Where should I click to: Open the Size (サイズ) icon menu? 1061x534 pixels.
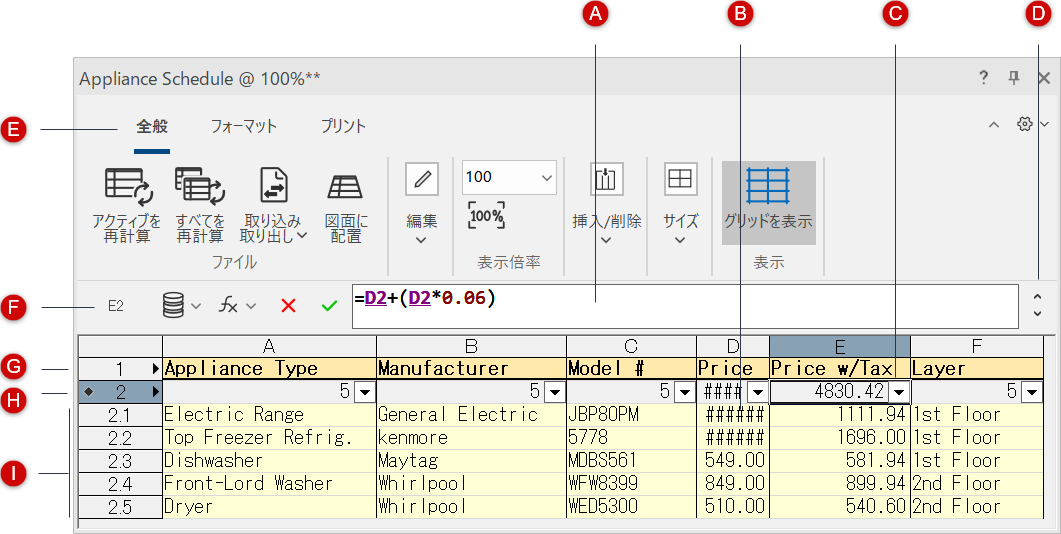[x=680, y=180]
